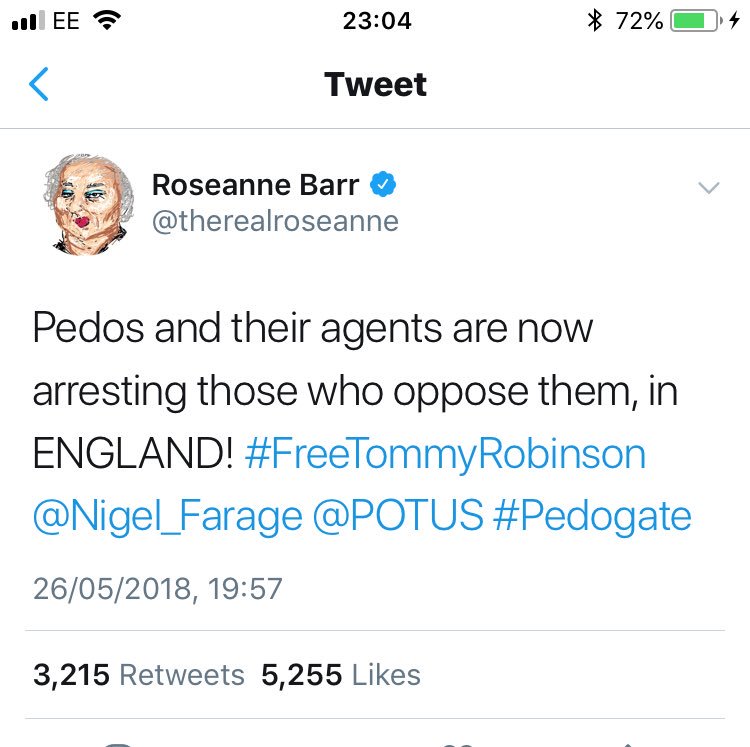Tap the green battery icon
The width and height of the screenshot is (750, 747).
point(695,20)
